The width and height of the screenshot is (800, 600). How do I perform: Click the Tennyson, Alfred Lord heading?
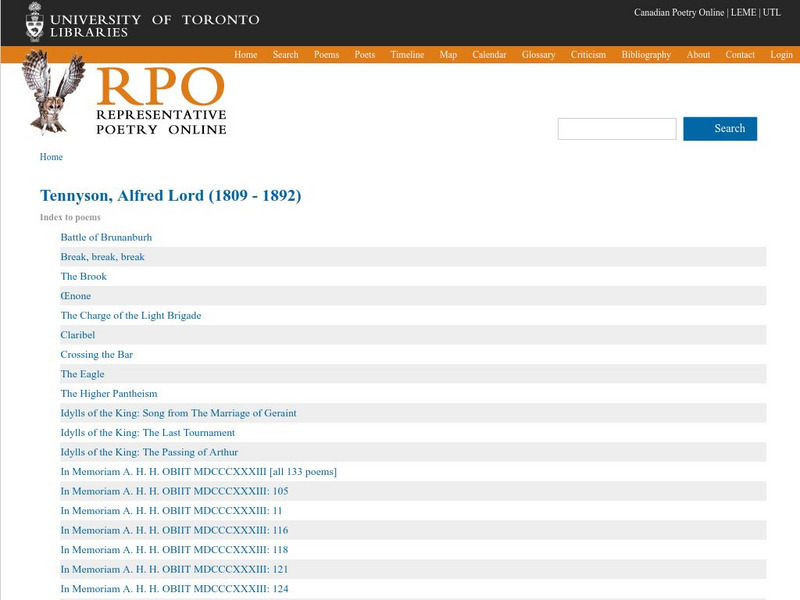coord(170,195)
